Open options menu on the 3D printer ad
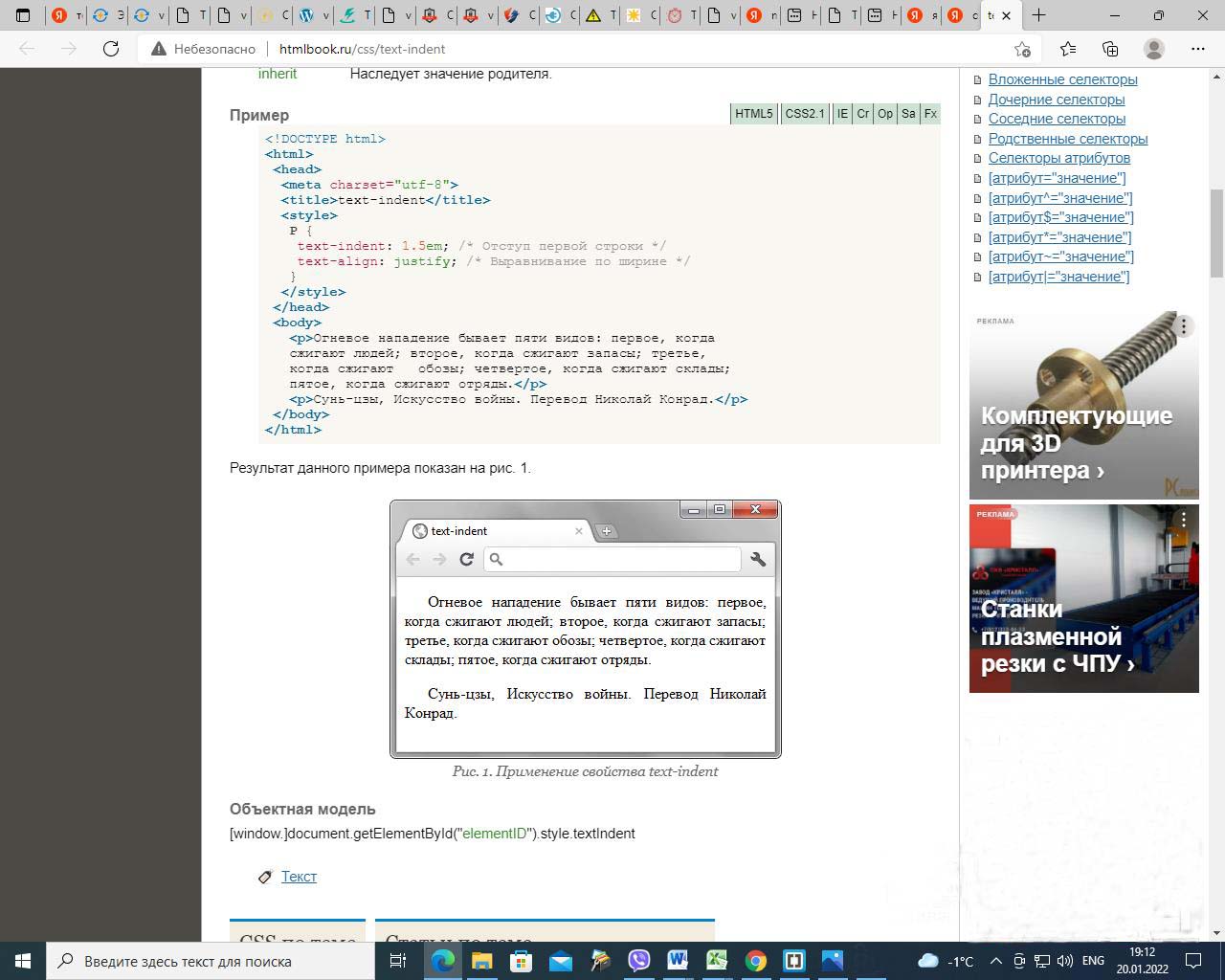1225x980 pixels. pyautogui.click(x=1183, y=326)
